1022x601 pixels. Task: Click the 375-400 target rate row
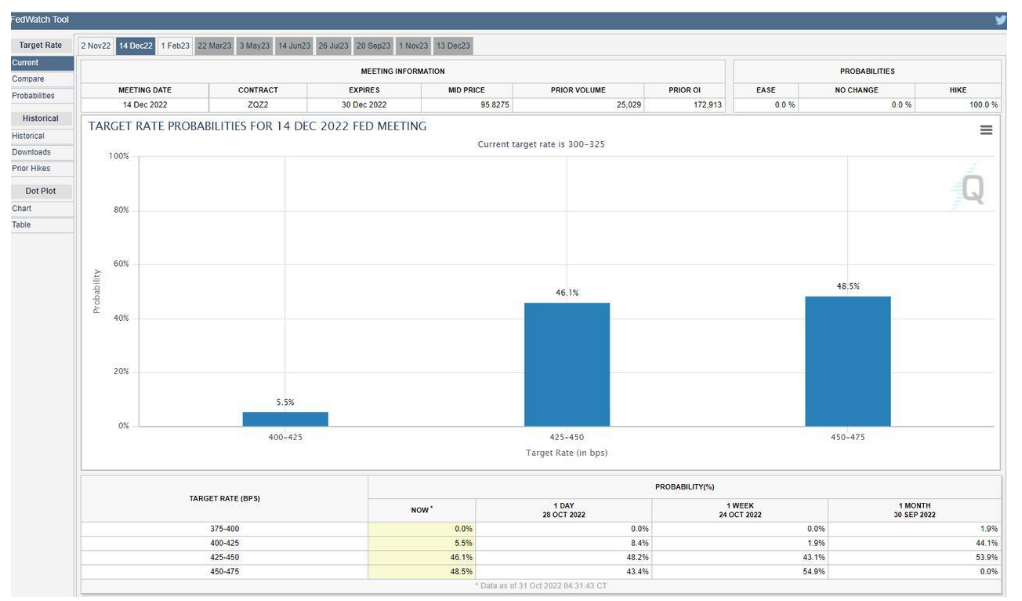click(x=541, y=529)
